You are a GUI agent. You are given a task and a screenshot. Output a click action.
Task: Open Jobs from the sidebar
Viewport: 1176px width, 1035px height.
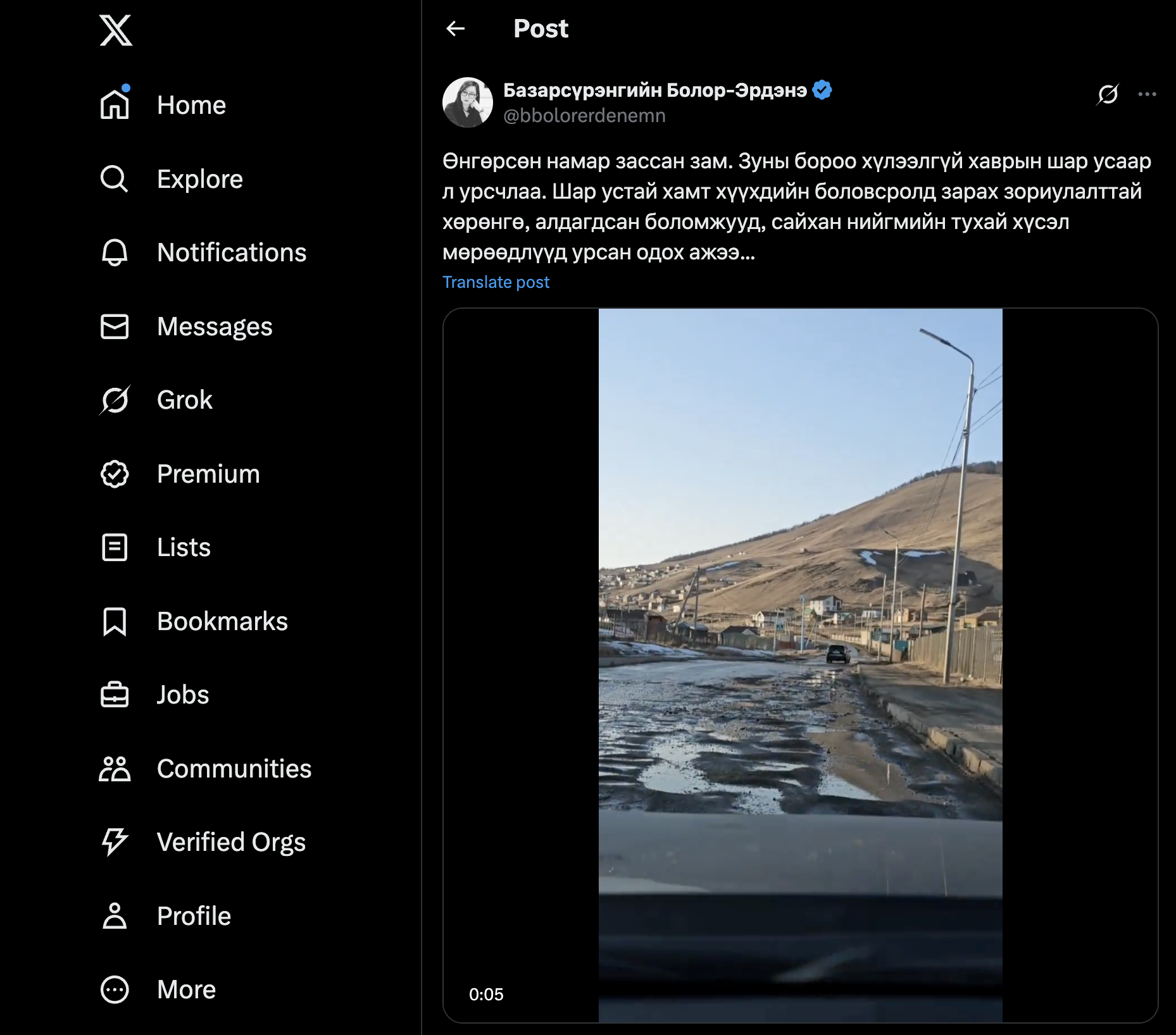click(182, 695)
